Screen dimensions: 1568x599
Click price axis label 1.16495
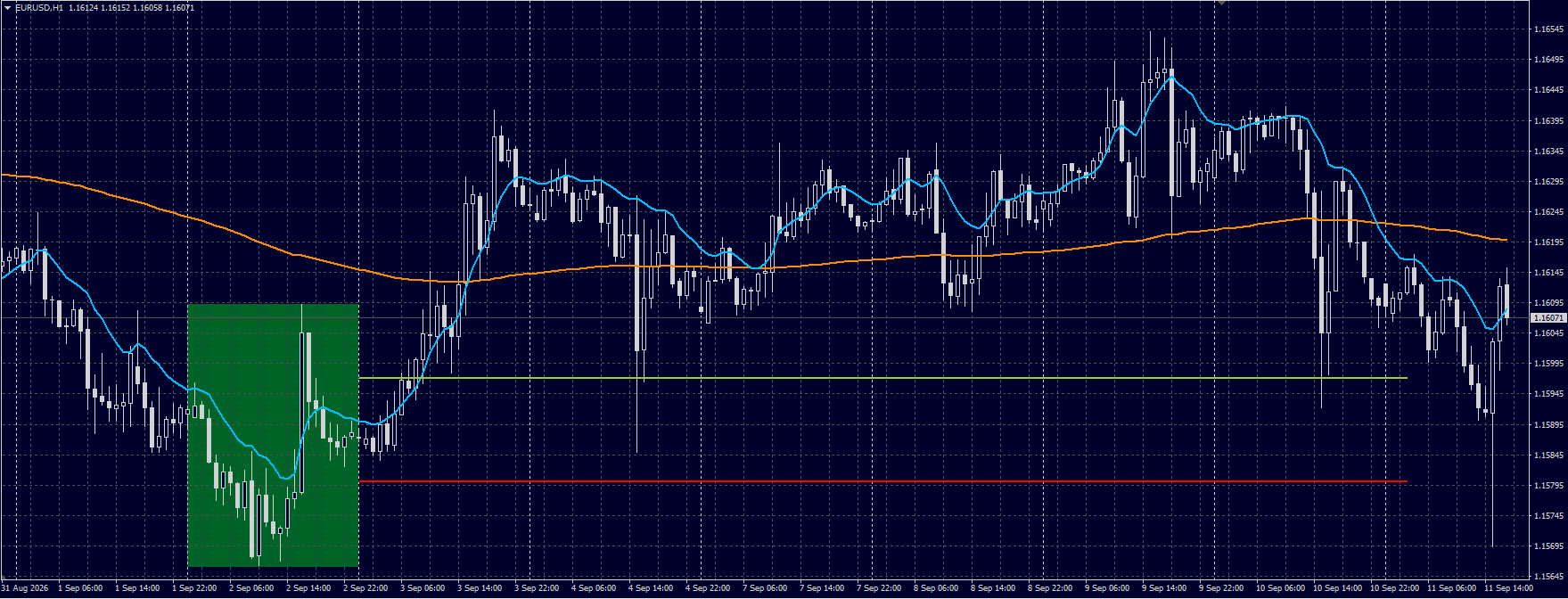[x=1548, y=59]
